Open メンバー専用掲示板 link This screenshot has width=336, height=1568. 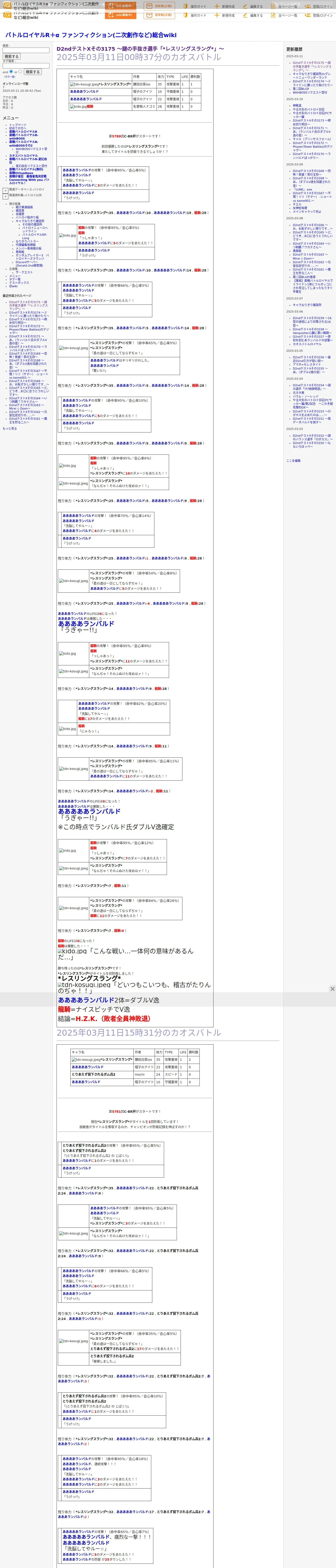tap(29, 248)
